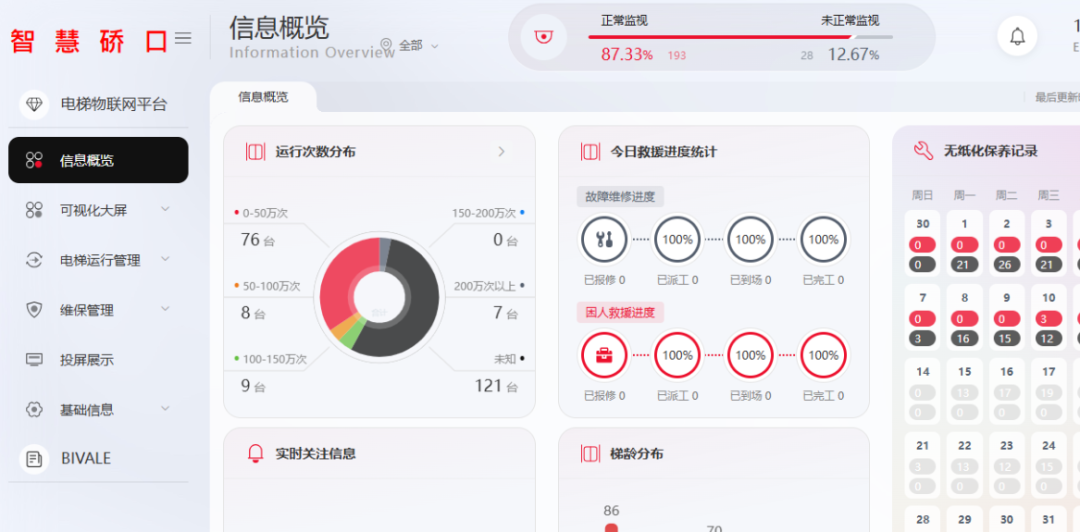Open the BIVALE sidebar item

pos(85,458)
